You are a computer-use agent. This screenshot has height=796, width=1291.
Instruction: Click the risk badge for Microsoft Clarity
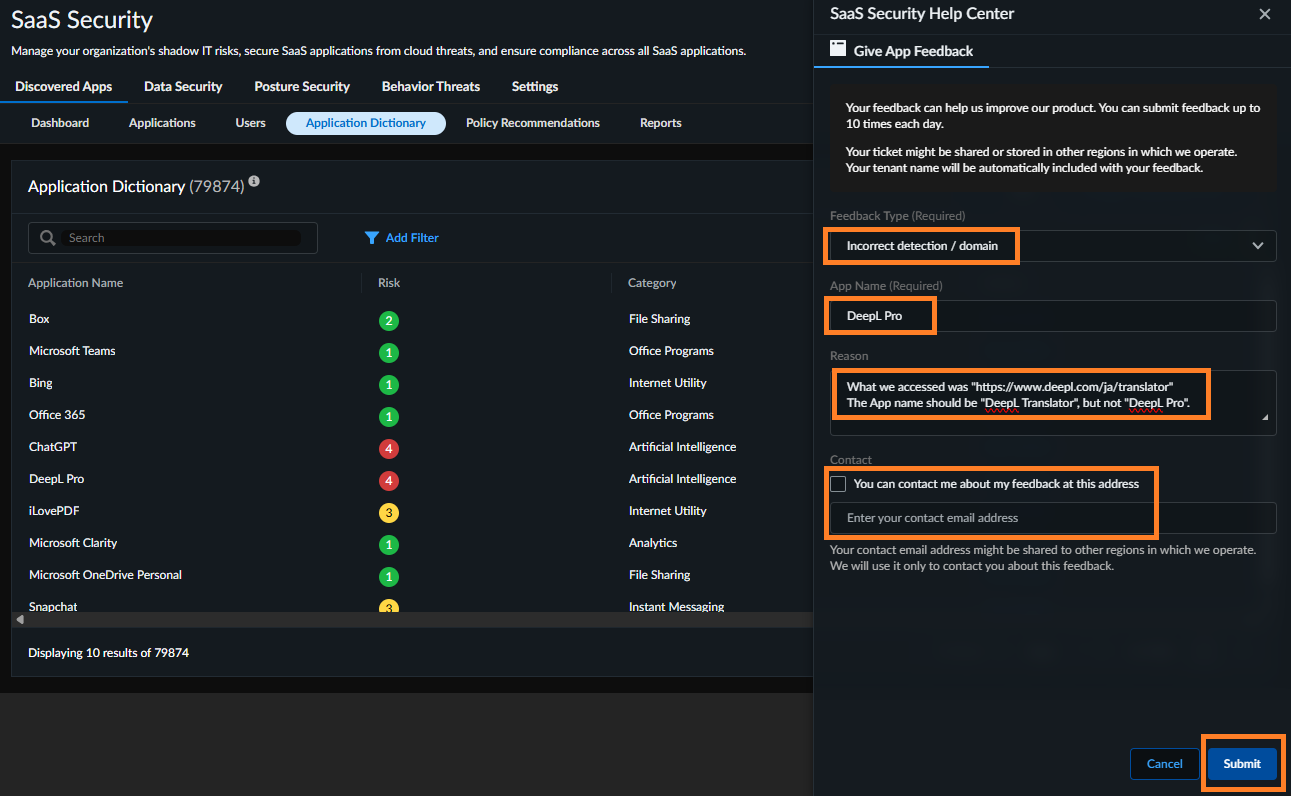(x=389, y=545)
